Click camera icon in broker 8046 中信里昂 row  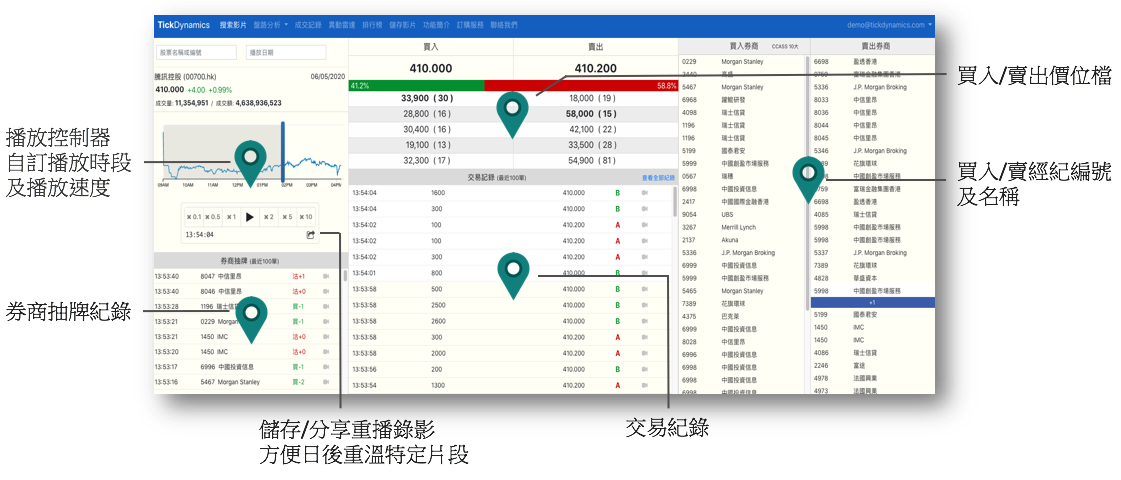click(x=327, y=291)
